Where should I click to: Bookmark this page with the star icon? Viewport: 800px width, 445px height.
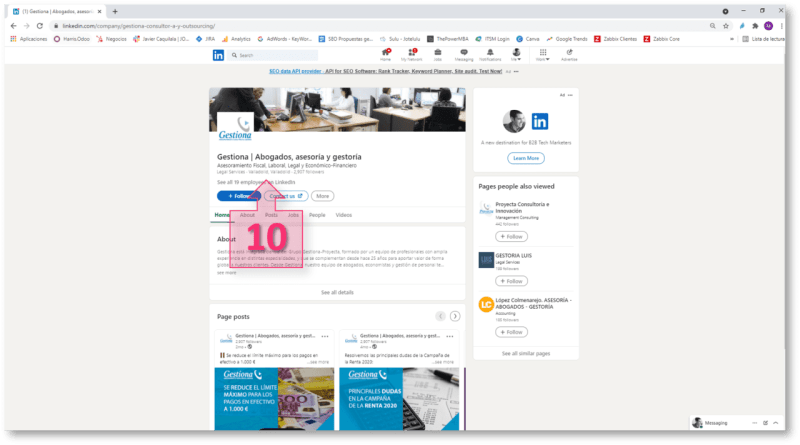click(726, 26)
